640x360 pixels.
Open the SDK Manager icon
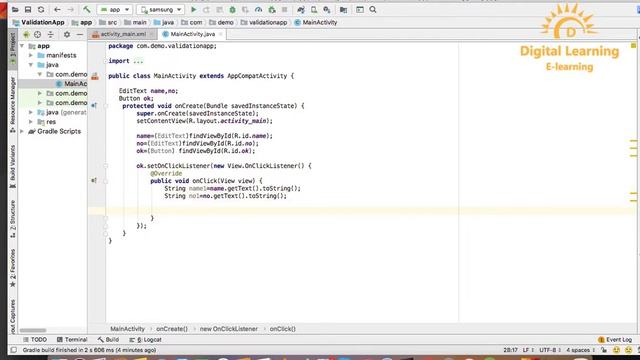point(327,9)
